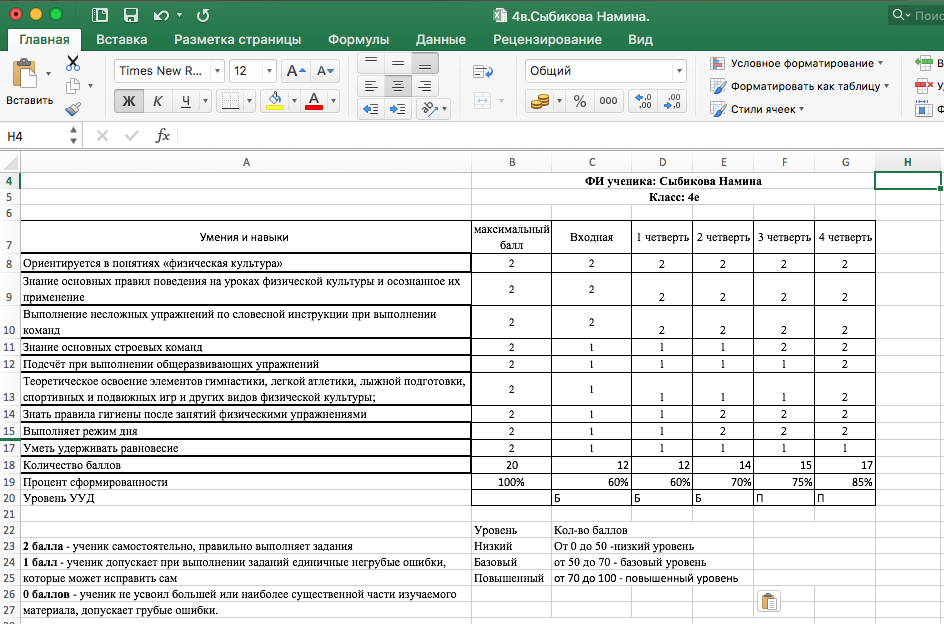
Task: Switch to the Рецензирование tab
Action: point(547,40)
